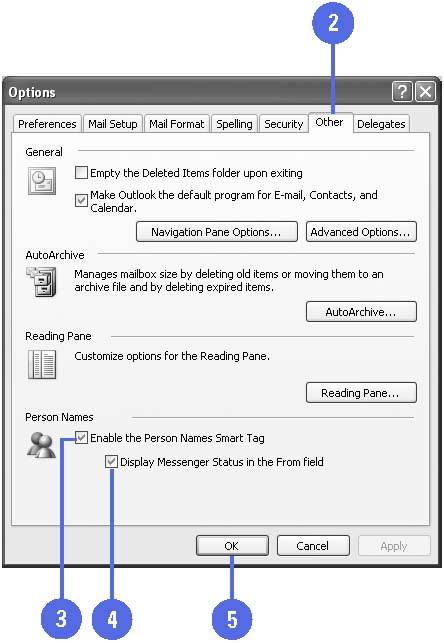The width and height of the screenshot is (444, 643).
Task: Click the Person Names people icon
Action: (41, 445)
